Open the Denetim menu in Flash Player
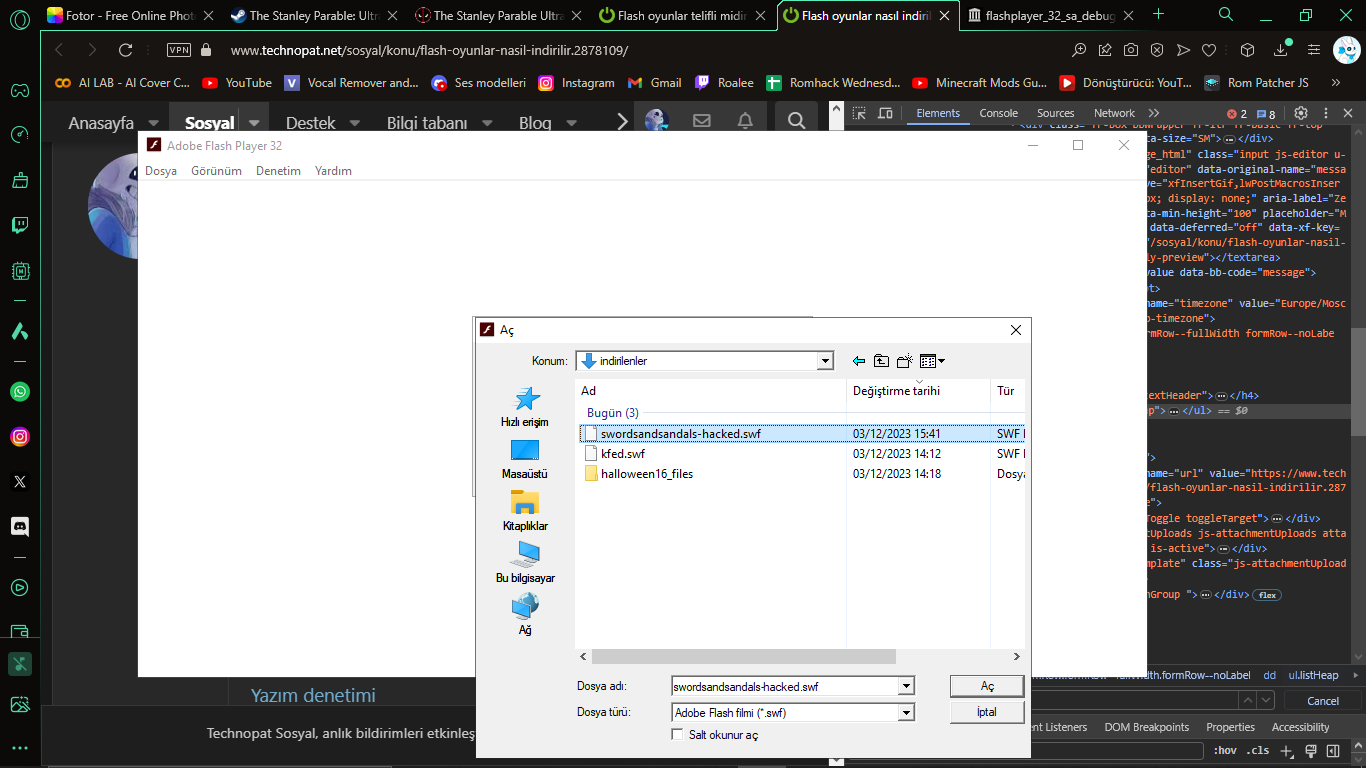The height and width of the screenshot is (768, 1366). [278, 171]
